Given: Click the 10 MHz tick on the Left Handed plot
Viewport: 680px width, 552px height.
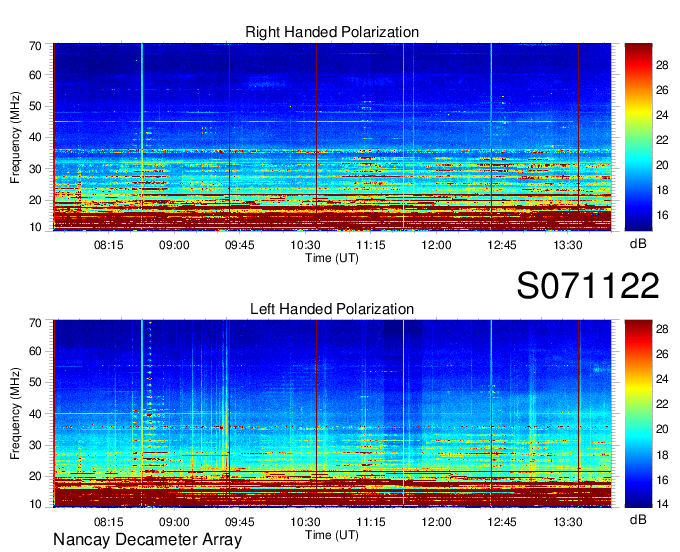Looking at the screenshot, I should (x=35, y=504).
